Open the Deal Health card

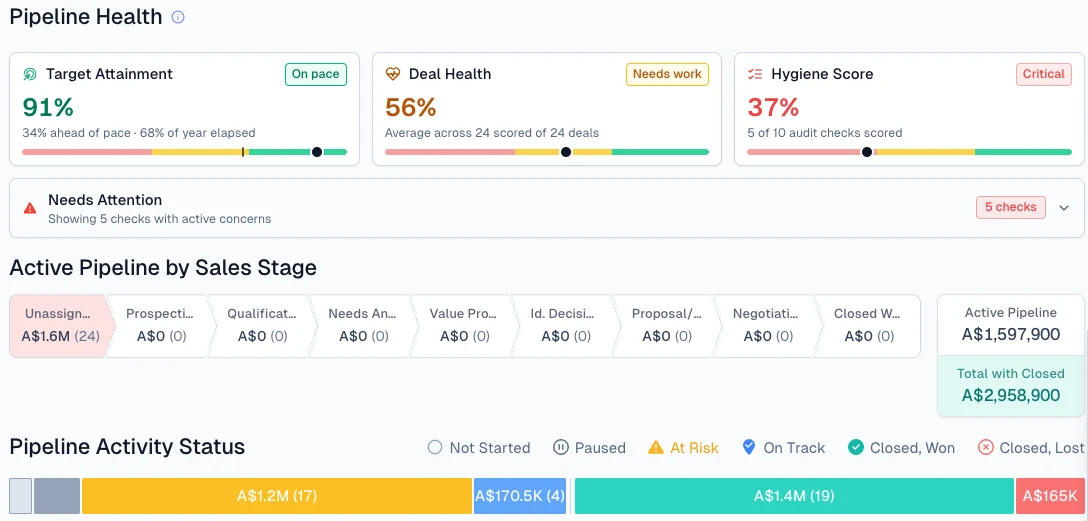[x=547, y=109]
